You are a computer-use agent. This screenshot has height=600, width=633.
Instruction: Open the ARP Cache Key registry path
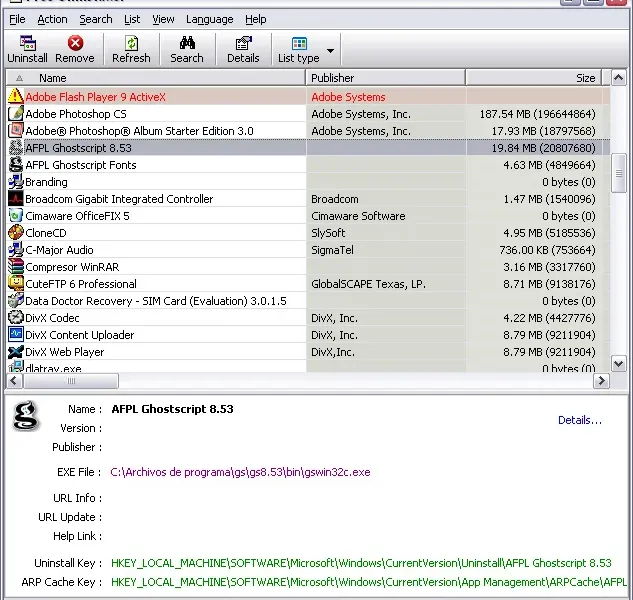point(369,582)
